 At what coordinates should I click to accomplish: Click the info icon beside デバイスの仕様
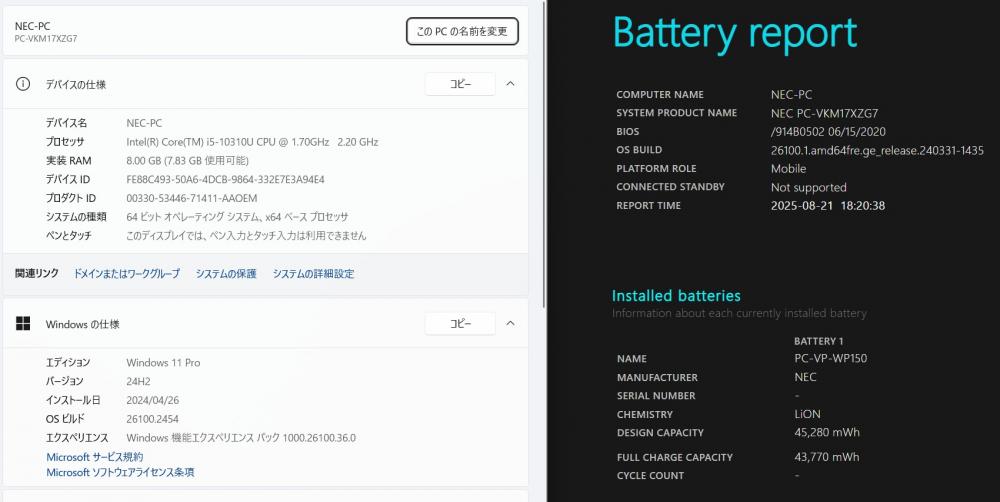pos(23,84)
